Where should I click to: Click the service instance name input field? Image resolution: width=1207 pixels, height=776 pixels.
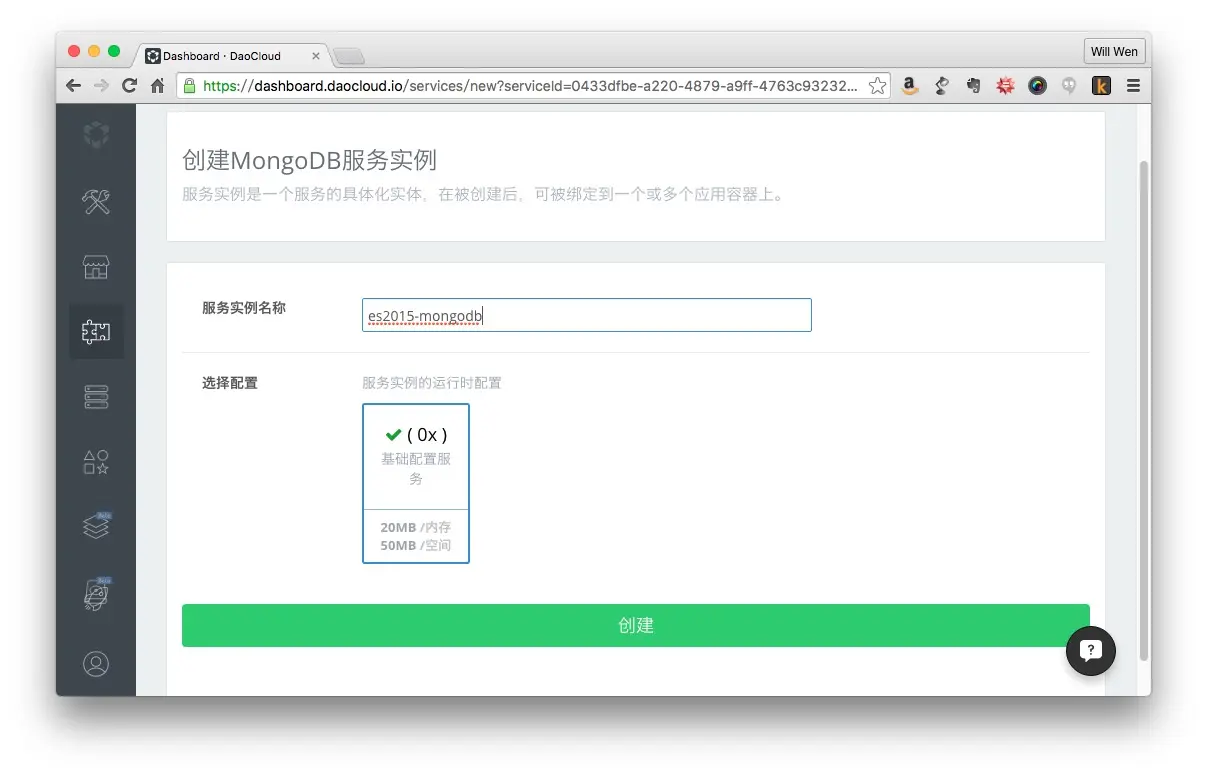pyautogui.click(x=587, y=315)
